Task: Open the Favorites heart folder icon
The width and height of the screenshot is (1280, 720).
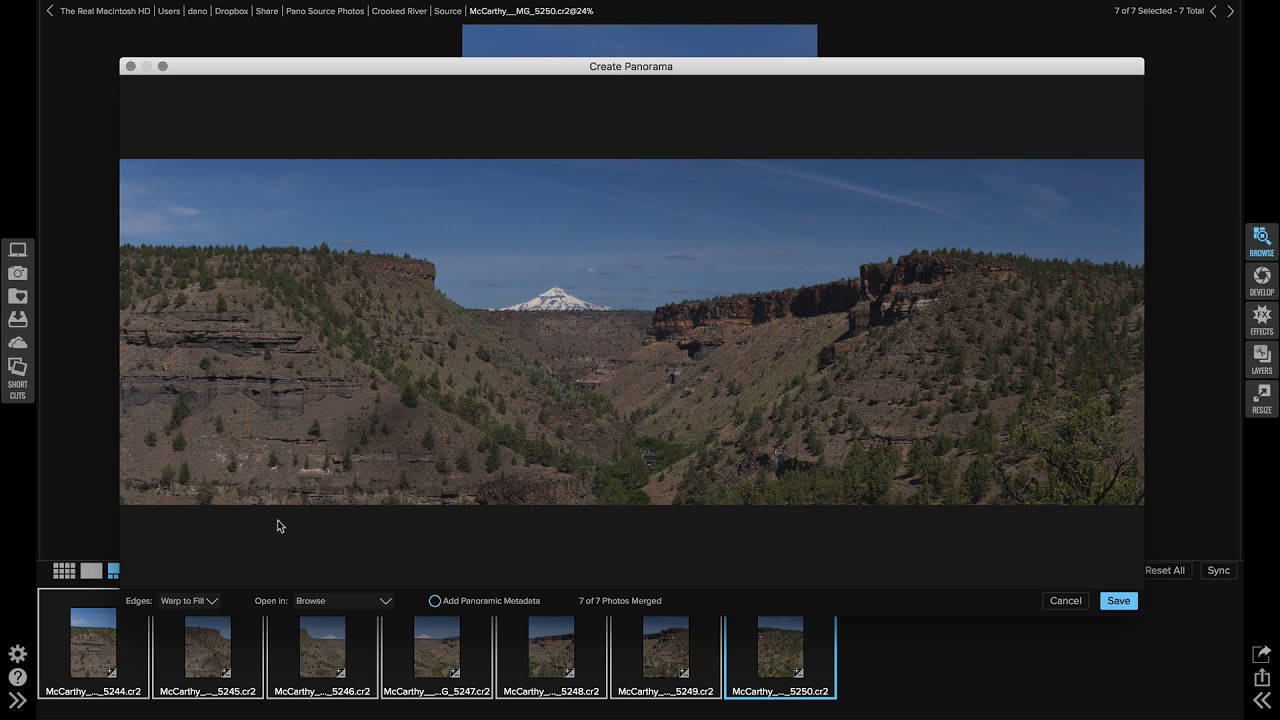Action: (x=18, y=296)
